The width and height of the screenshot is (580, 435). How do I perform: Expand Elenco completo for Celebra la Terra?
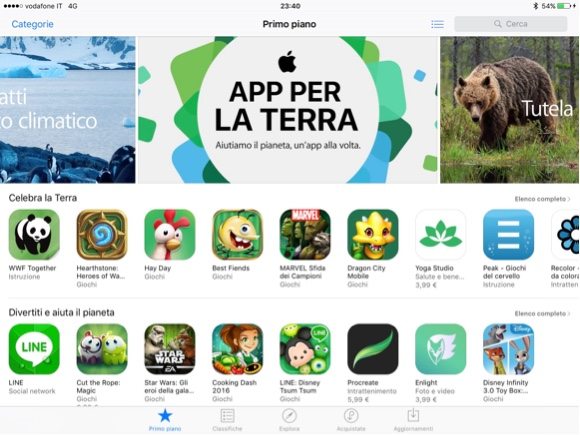point(542,199)
